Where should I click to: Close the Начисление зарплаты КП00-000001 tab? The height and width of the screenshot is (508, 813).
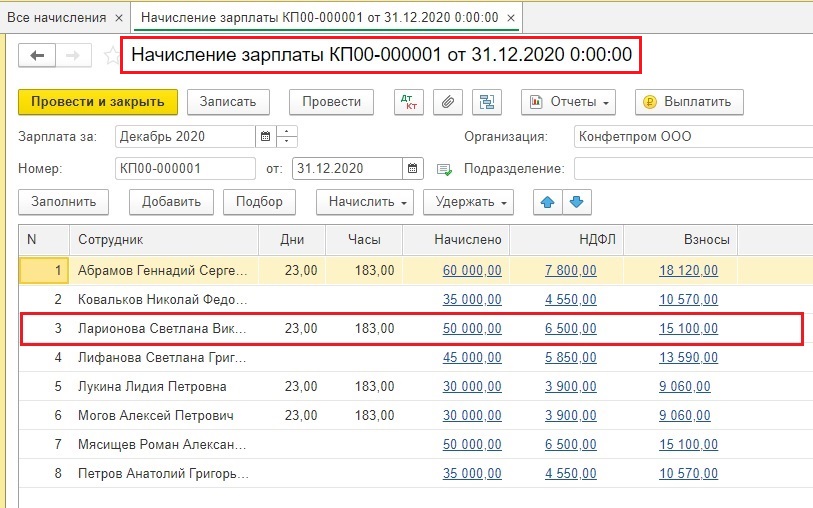[x=511, y=18]
